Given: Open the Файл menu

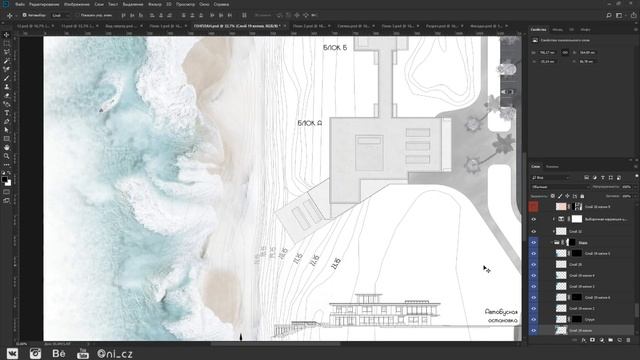Looking at the screenshot, I should point(20,4).
